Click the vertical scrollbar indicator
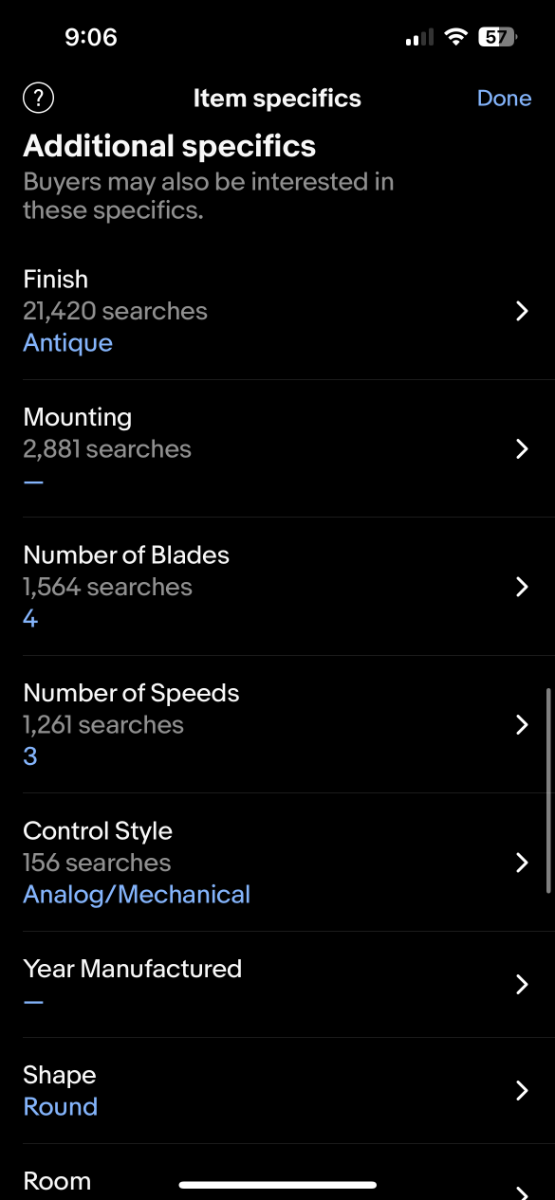 (548, 790)
